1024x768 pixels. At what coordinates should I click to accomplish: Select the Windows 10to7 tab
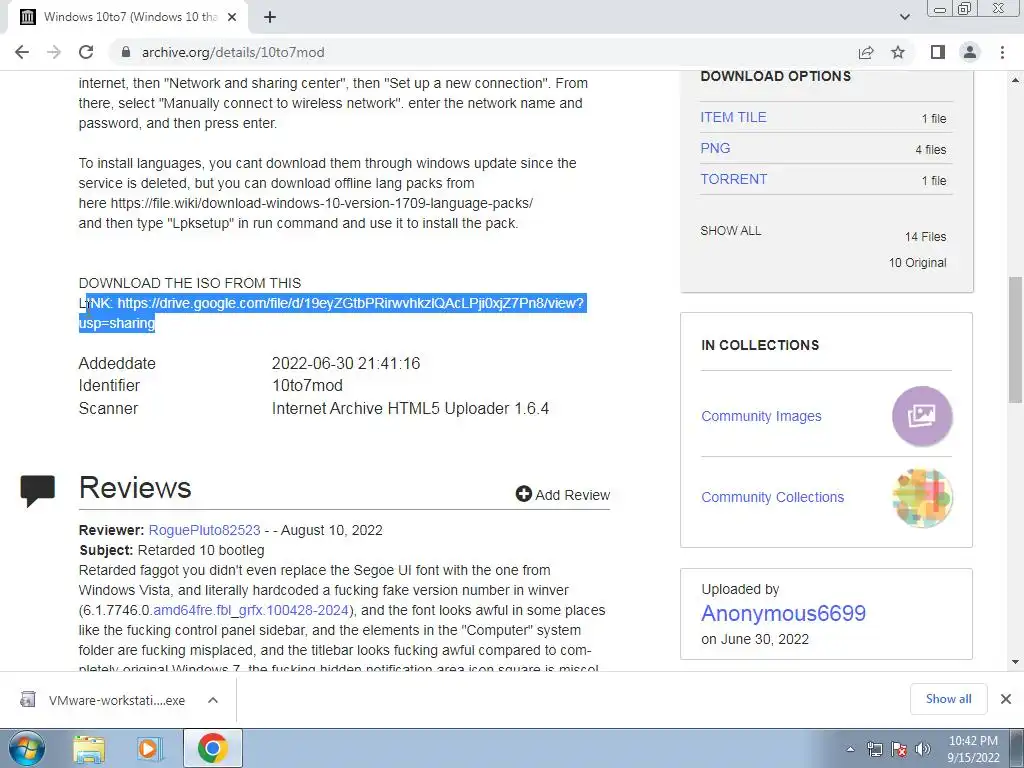pyautogui.click(x=127, y=17)
